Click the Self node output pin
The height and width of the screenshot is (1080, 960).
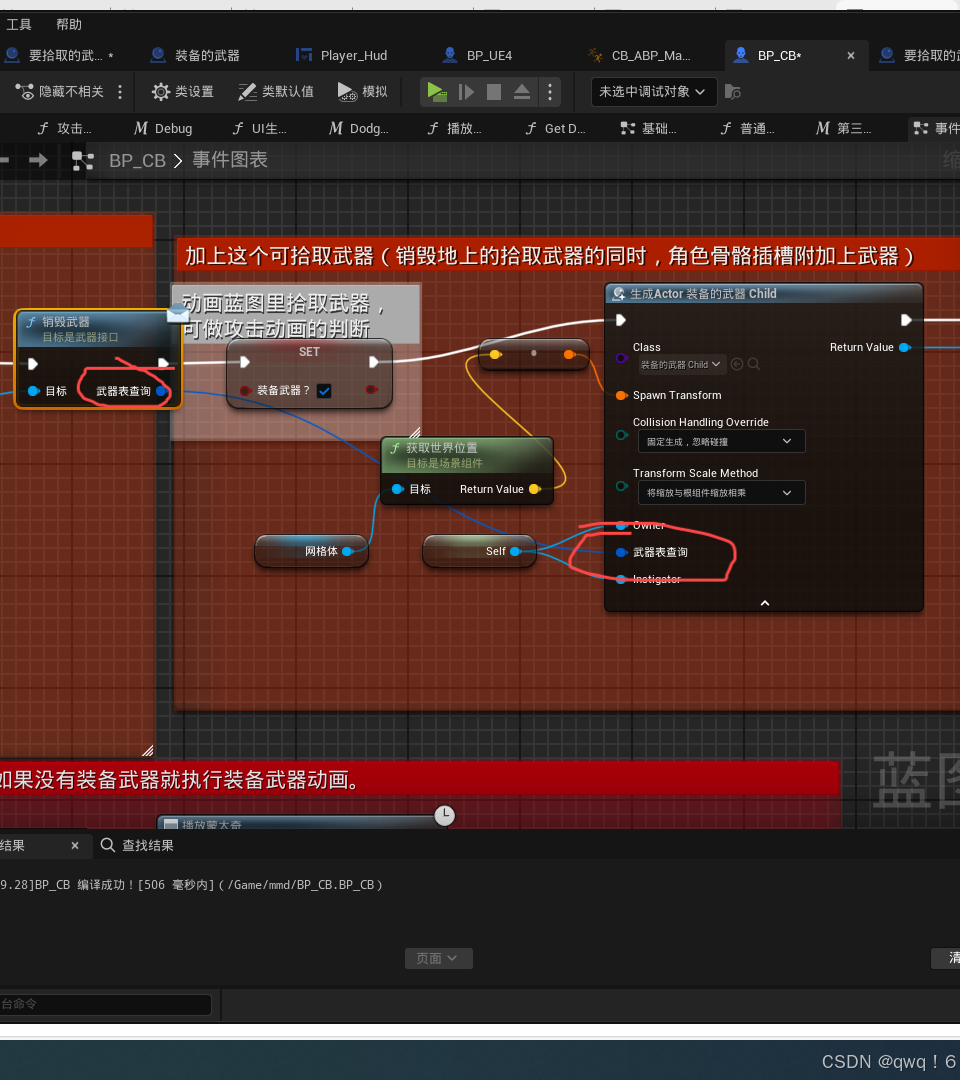pyautogui.click(x=515, y=551)
